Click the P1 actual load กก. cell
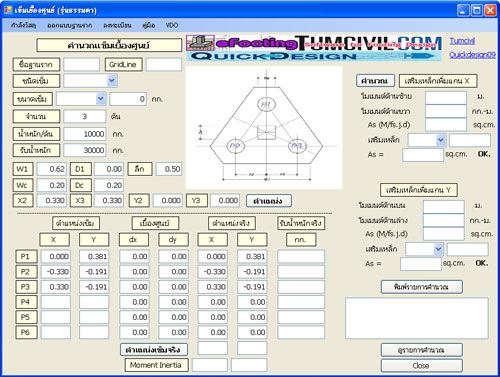Viewport: 500px width, 377px height. (x=301, y=256)
